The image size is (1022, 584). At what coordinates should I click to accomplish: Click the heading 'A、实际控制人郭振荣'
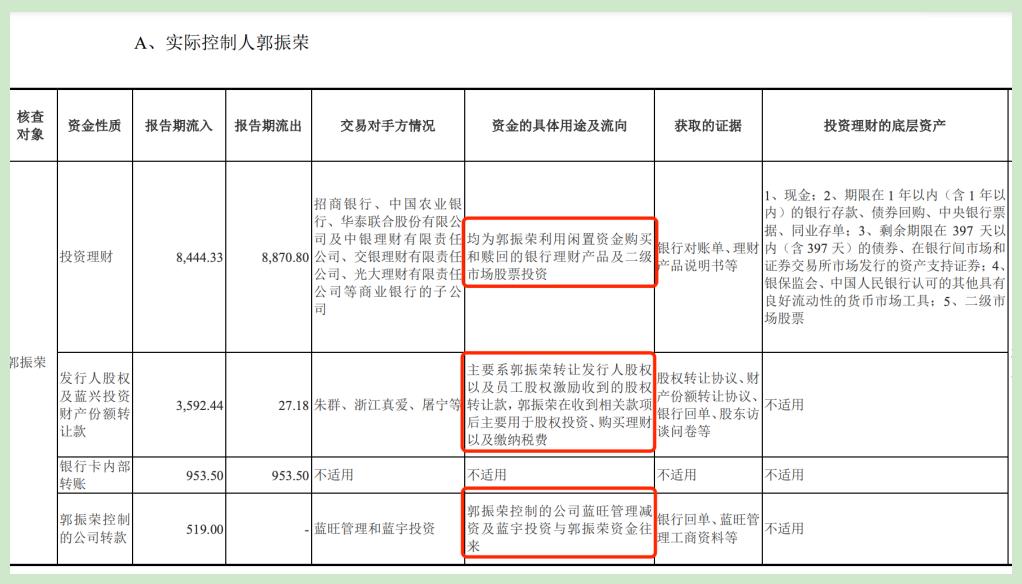click(x=222, y=43)
